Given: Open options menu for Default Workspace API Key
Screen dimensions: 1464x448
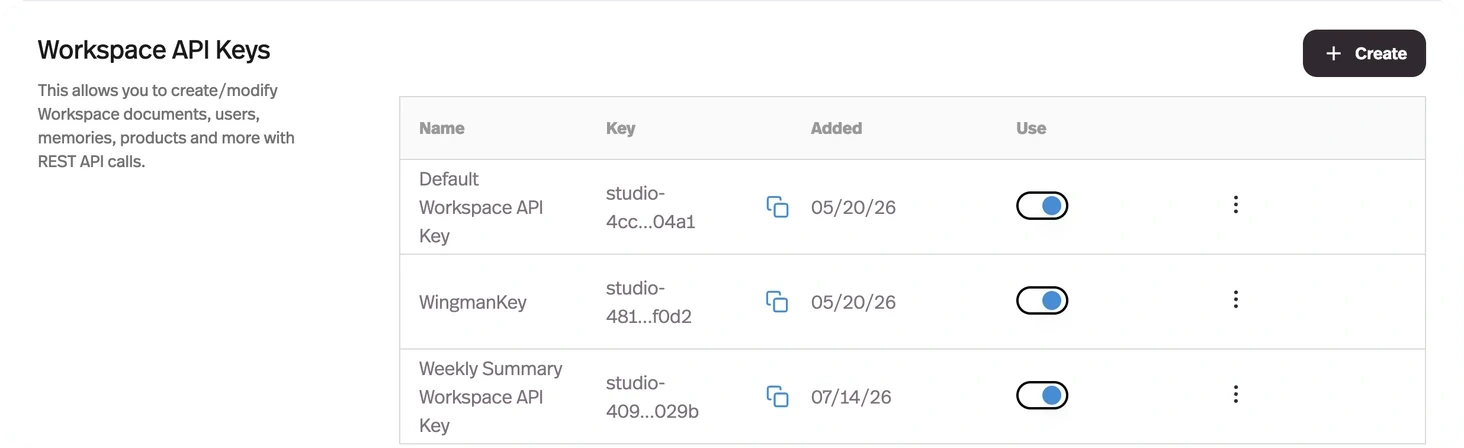Looking at the screenshot, I should click(x=1235, y=205).
